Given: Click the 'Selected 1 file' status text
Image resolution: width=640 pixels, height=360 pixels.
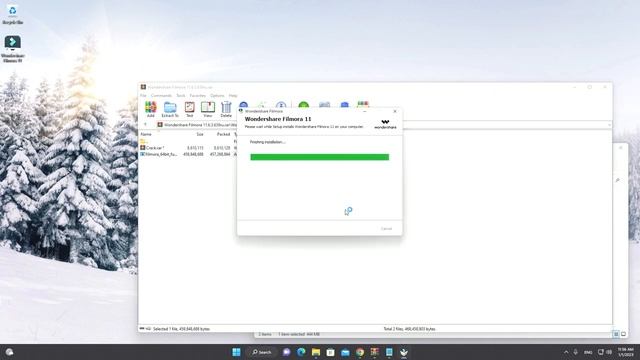Looking at the screenshot, I should (181, 329).
